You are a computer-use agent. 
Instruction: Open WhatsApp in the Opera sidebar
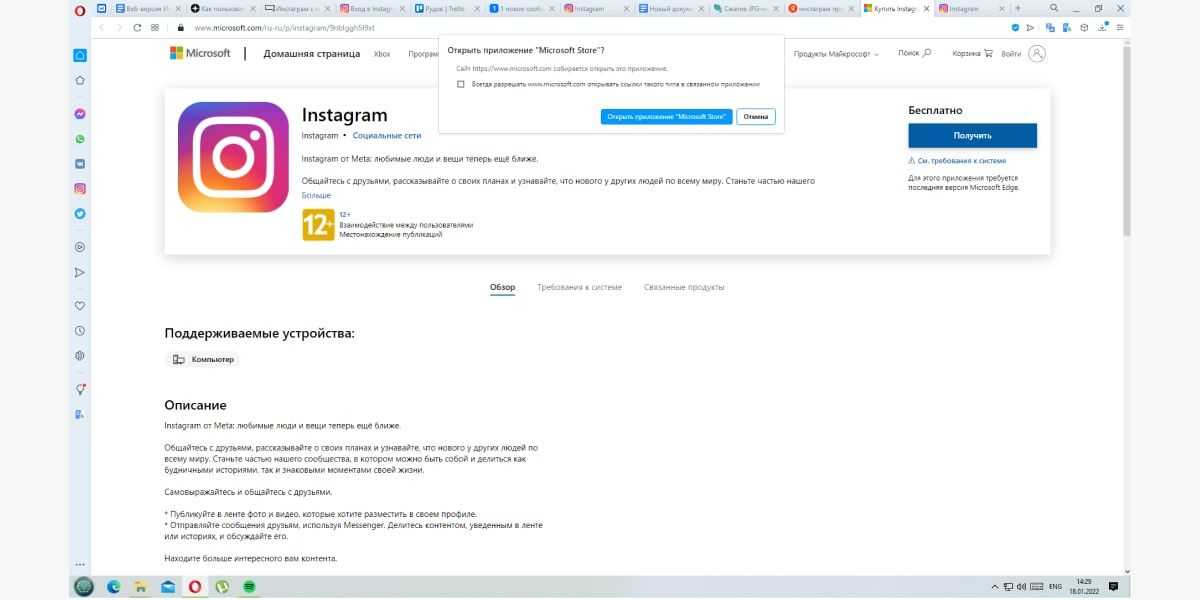pos(80,139)
